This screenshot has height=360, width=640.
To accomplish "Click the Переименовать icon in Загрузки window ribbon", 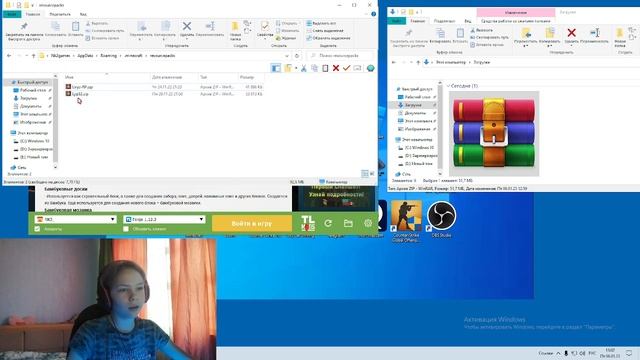I will 595,33.
